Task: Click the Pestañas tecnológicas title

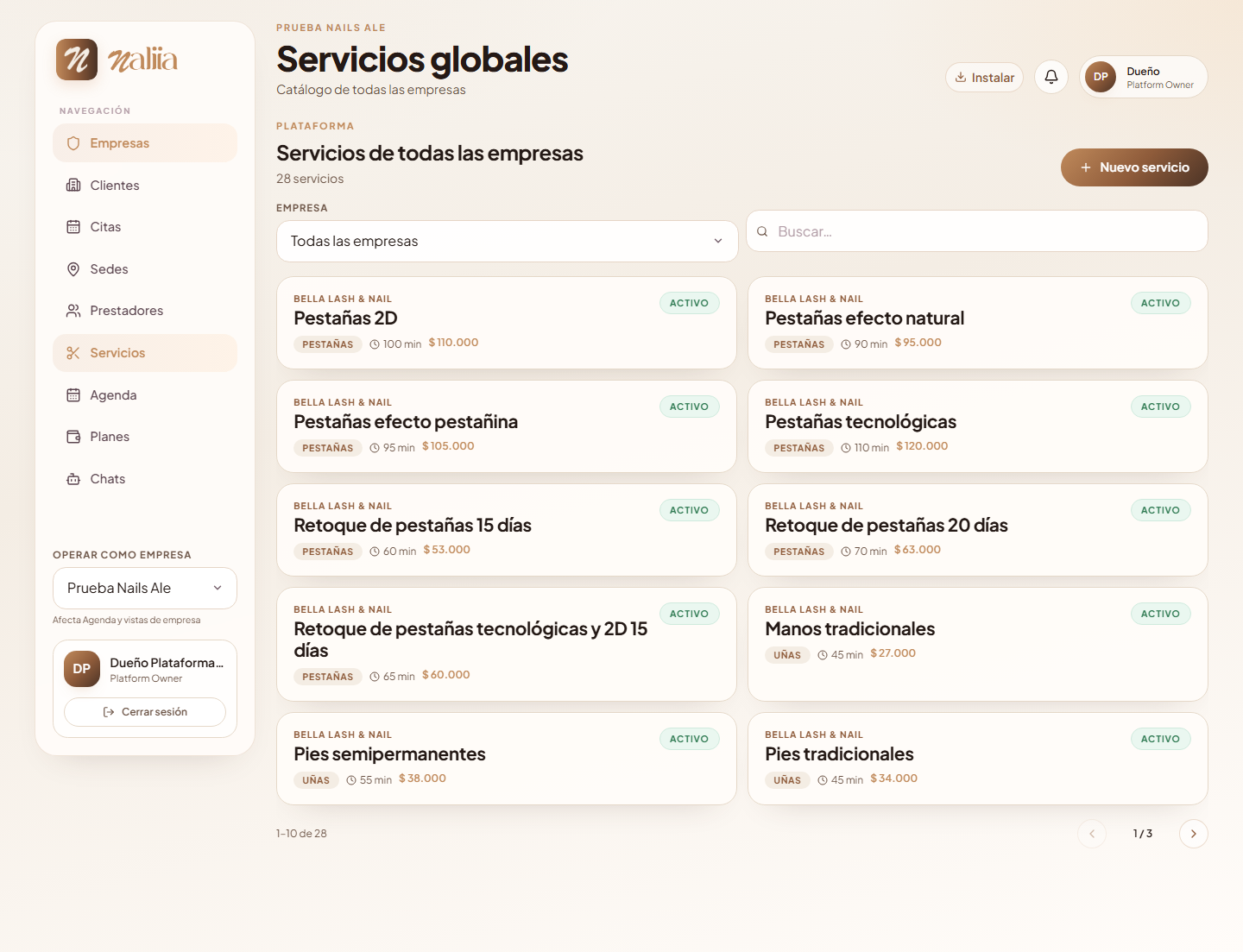Action: click(861, 422)
